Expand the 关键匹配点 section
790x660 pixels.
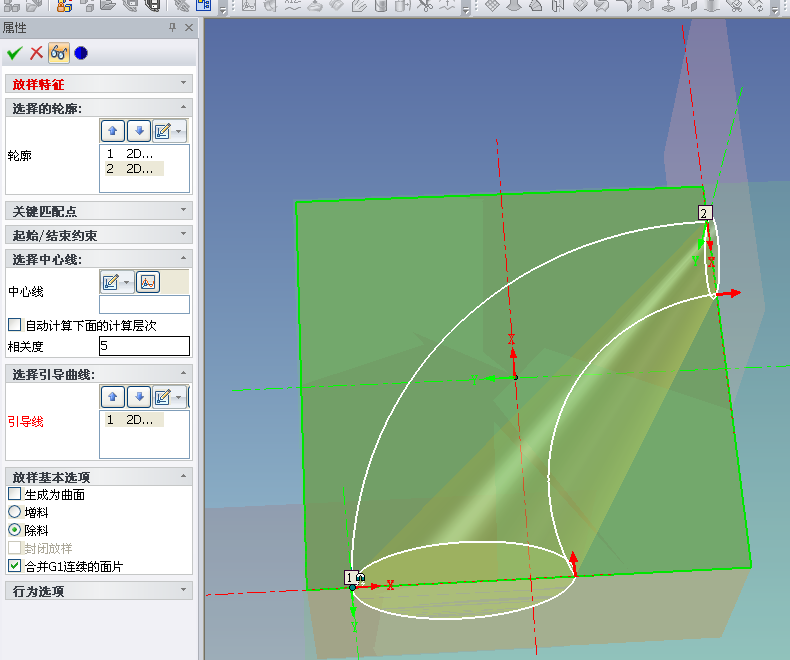[98, 211]
